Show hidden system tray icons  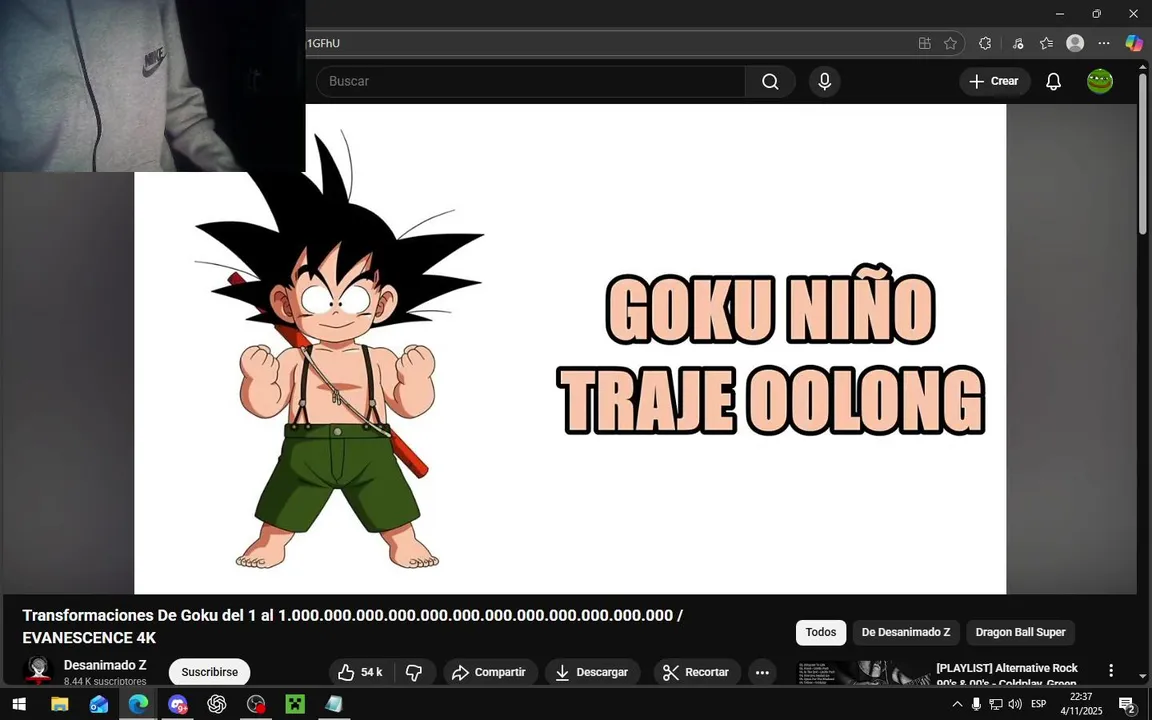957,705
